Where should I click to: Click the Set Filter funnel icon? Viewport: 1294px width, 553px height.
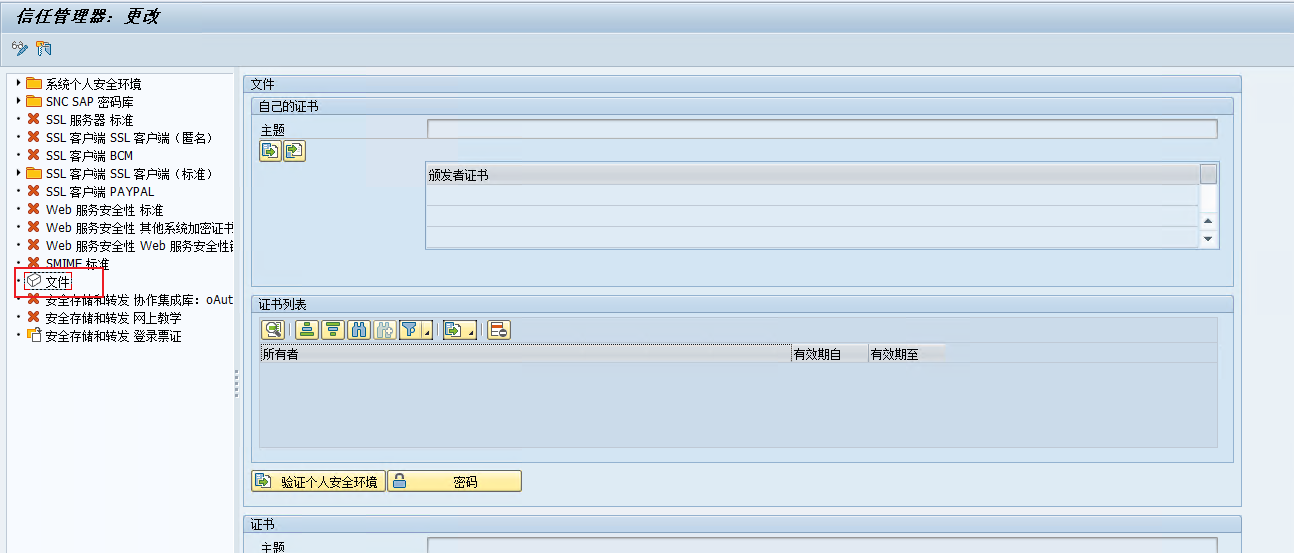[410, 330]
